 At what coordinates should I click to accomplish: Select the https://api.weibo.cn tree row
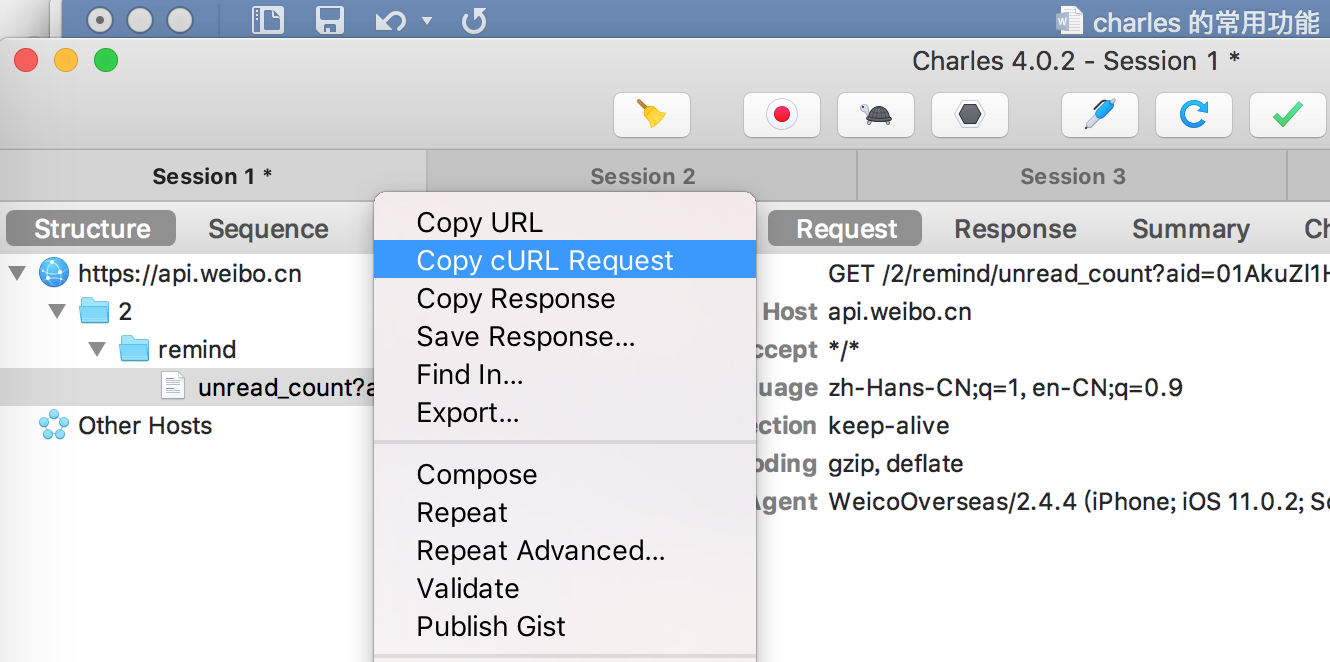pos(187,273)
